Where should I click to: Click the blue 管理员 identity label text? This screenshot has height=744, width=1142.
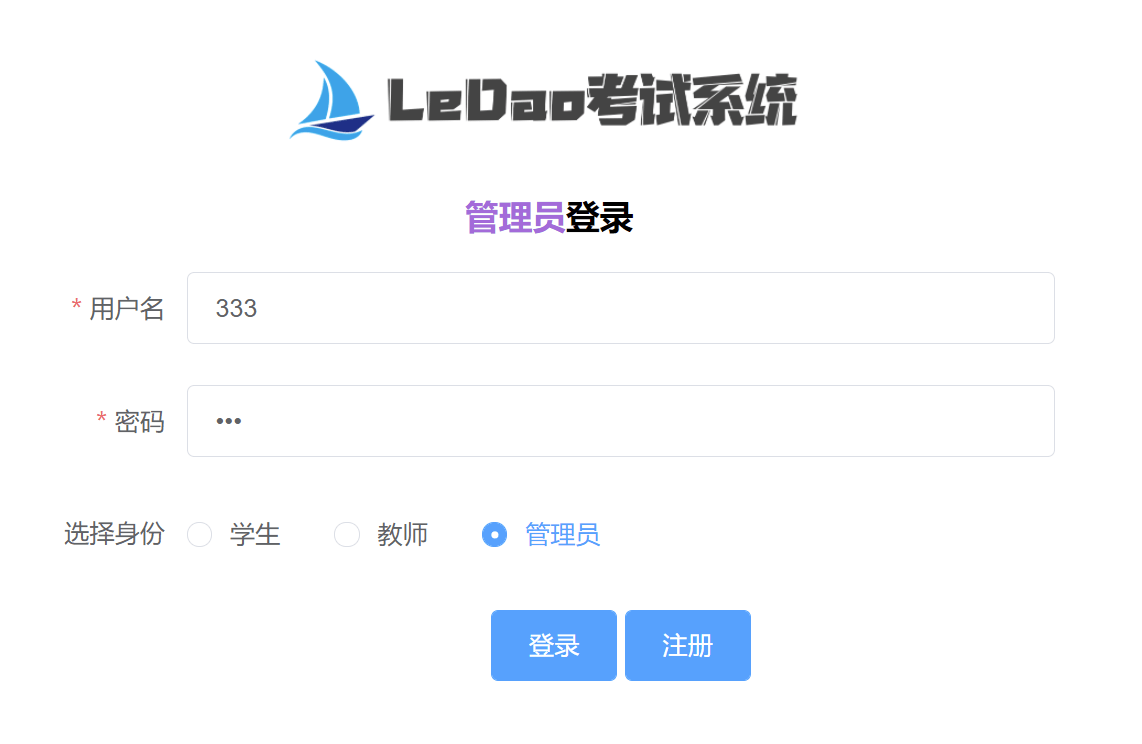(562, 534)
